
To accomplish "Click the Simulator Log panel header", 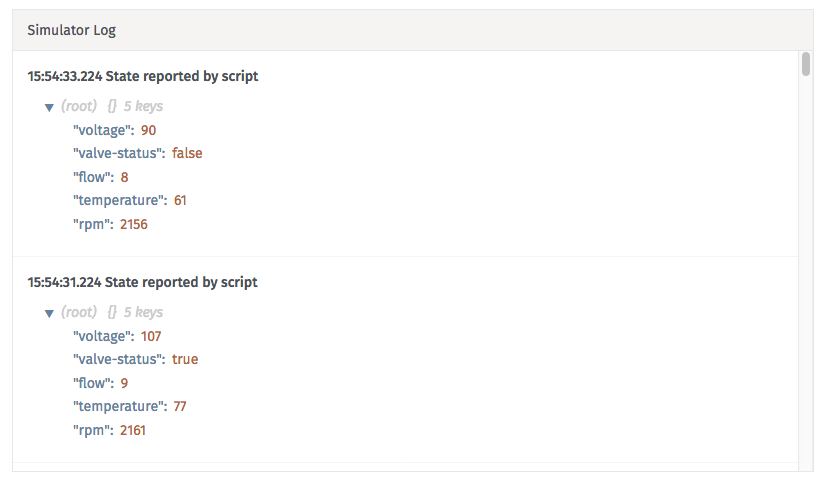I will (413, 30).
